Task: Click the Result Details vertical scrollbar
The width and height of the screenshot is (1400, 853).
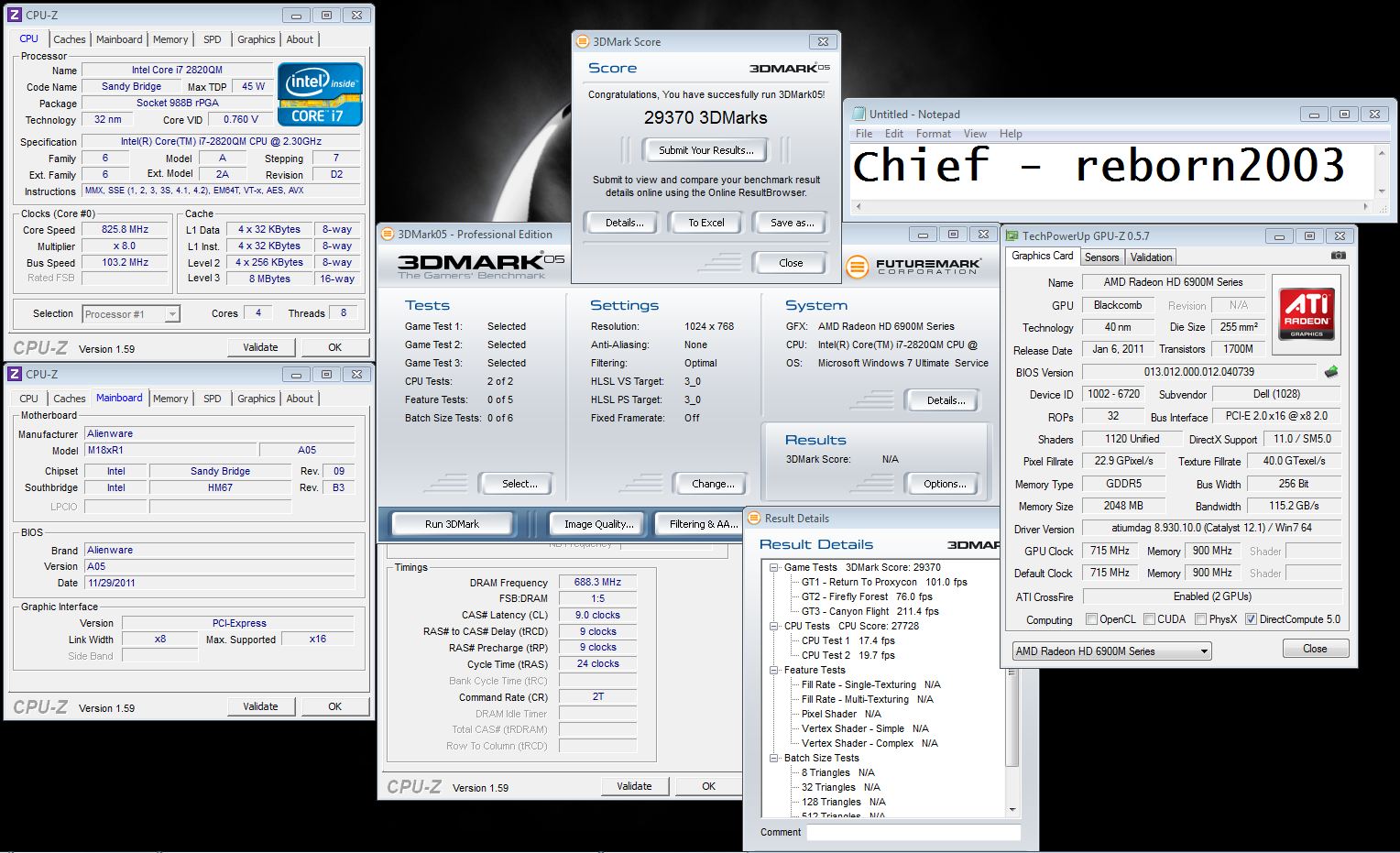Action: pos(1012,689)
